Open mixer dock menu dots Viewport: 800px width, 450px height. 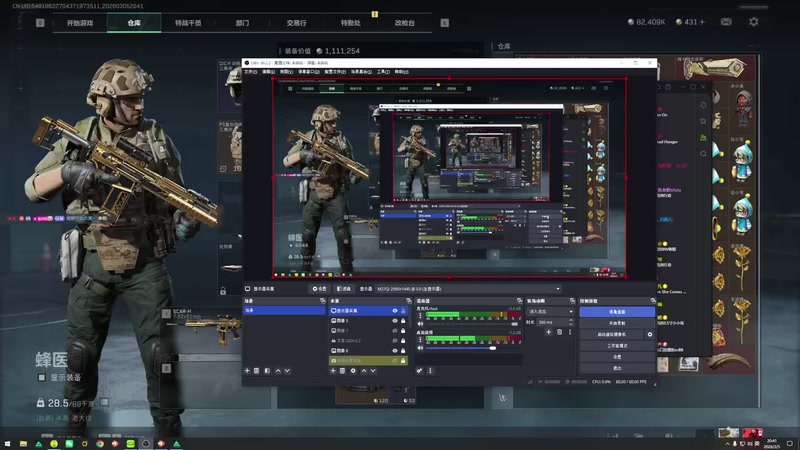[430, 371]
